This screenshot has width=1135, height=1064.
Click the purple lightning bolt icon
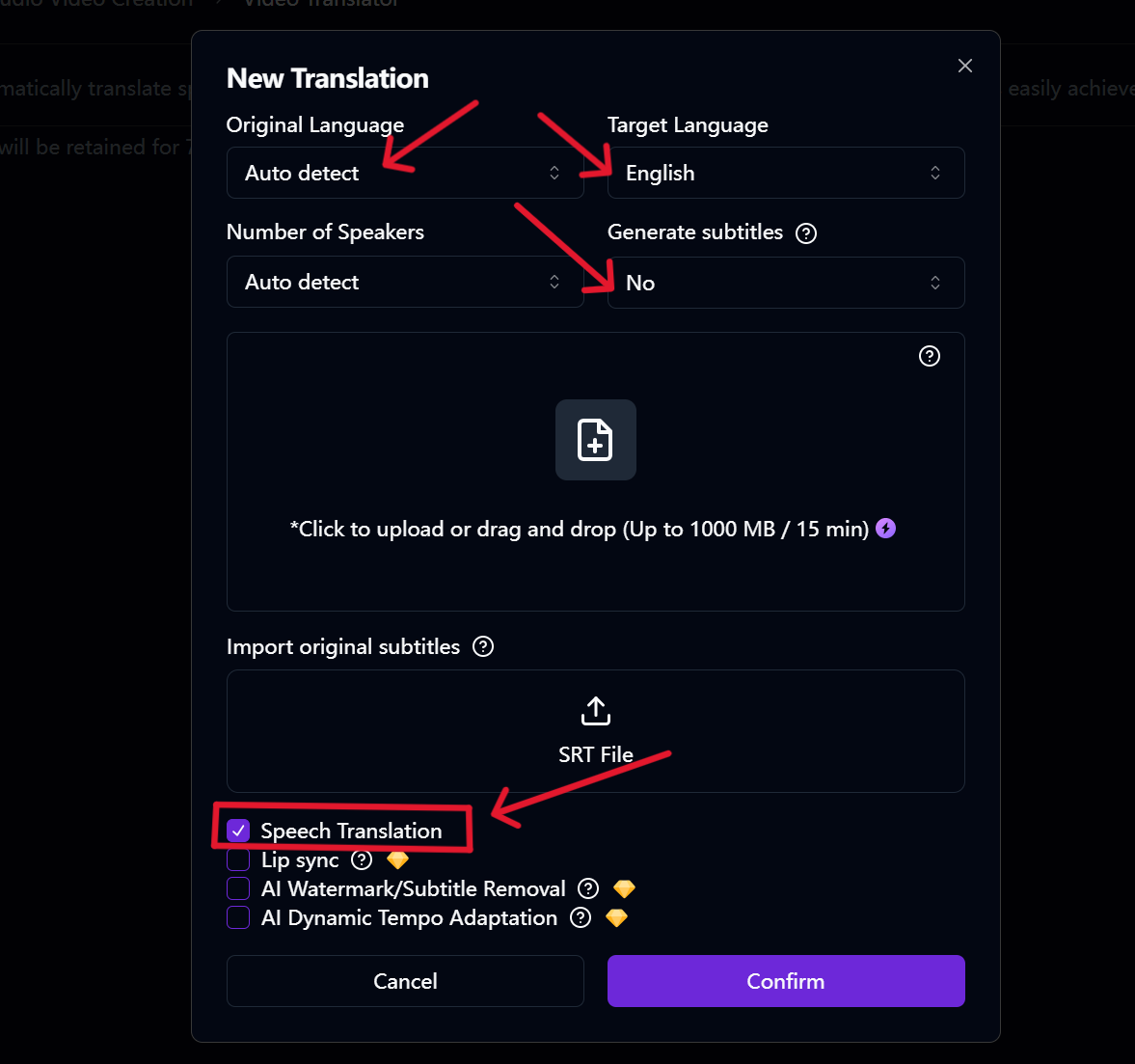click(885, 529)
